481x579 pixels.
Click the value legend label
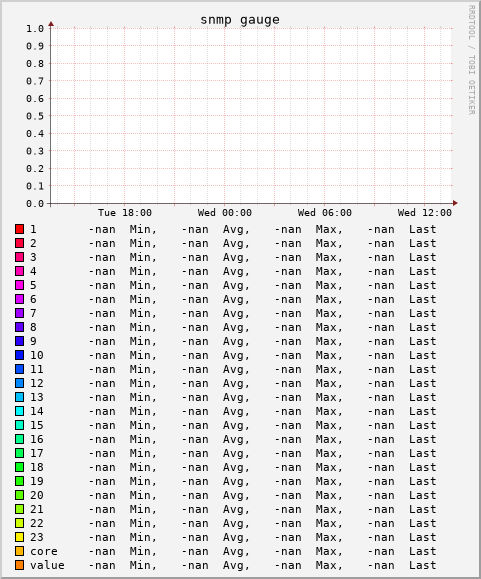pos(47,565)
